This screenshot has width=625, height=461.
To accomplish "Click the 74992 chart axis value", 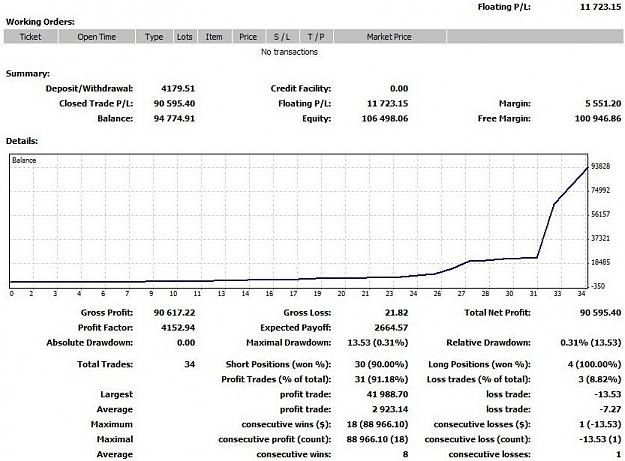I will (600, 190).
